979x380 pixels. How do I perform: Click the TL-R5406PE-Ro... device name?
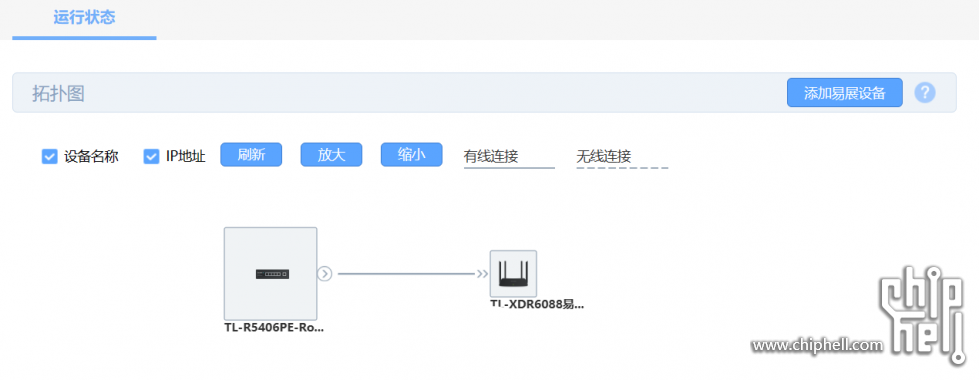(x=274, y=328)
